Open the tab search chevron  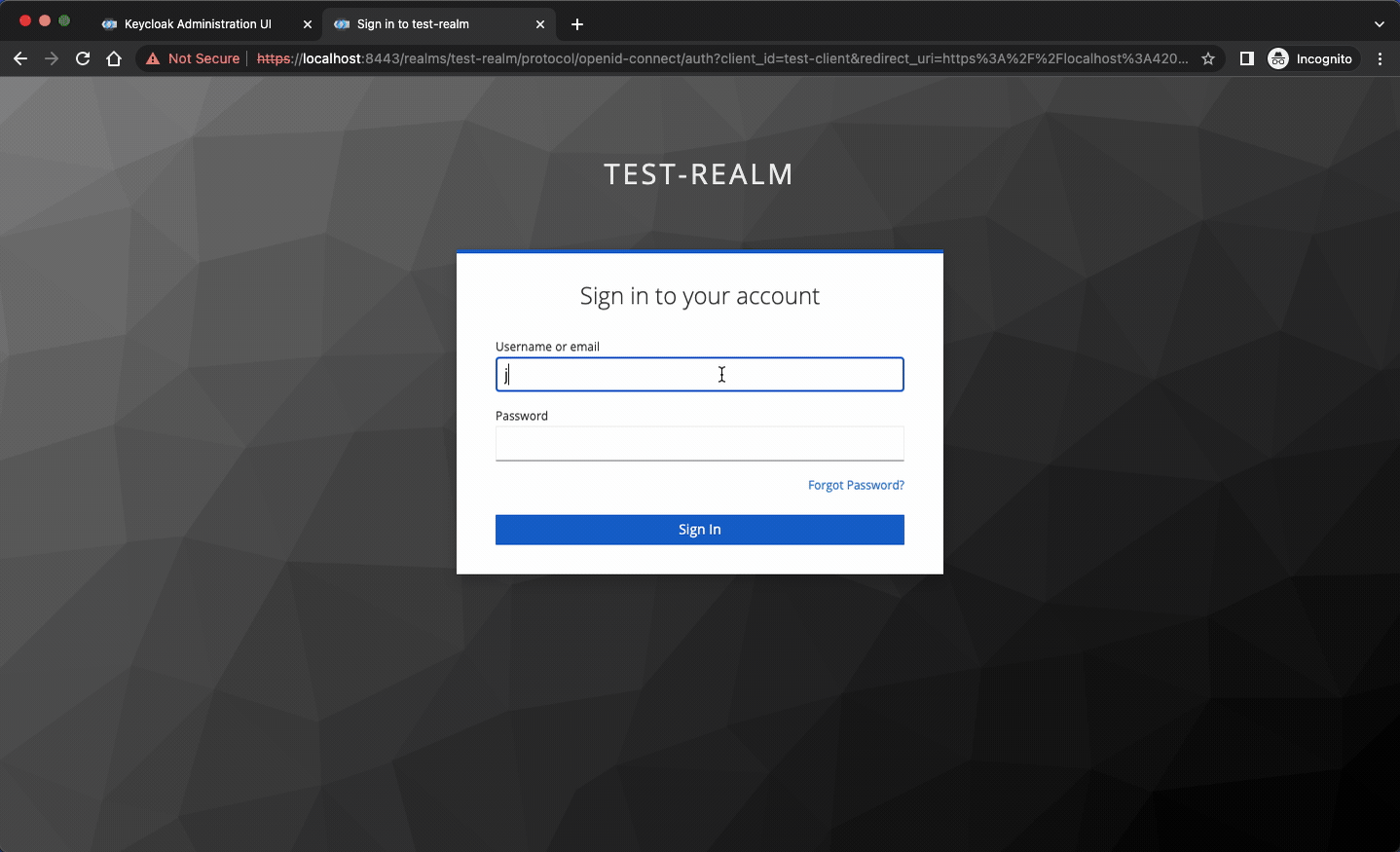coord(1378,23)
